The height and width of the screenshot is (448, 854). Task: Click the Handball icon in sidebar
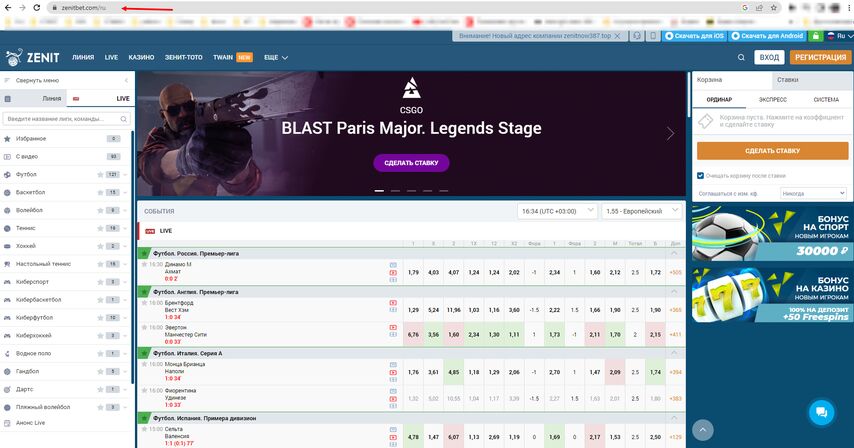[7, 371]
